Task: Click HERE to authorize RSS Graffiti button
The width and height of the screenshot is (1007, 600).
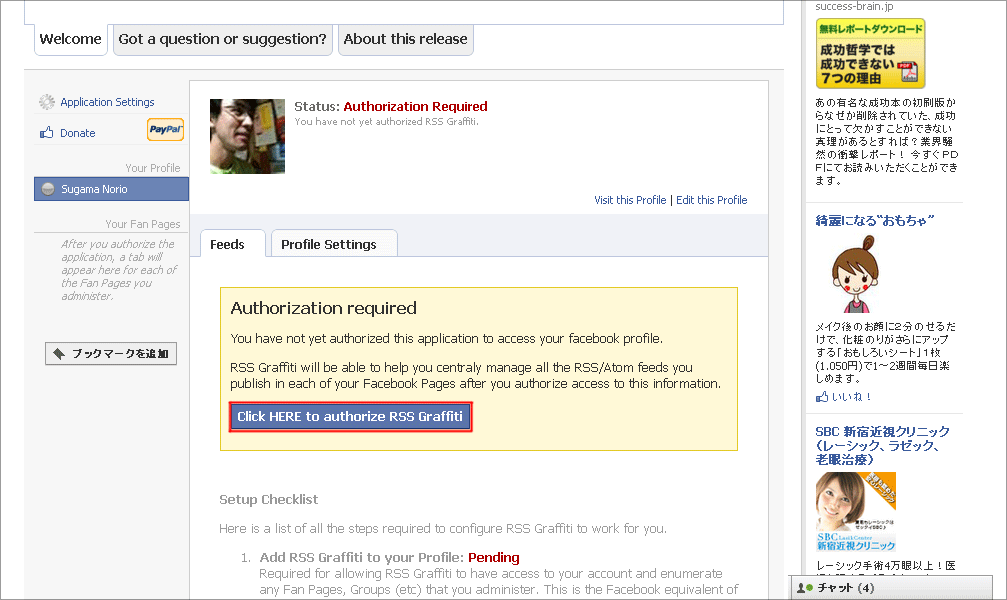Action: point(351,416)
